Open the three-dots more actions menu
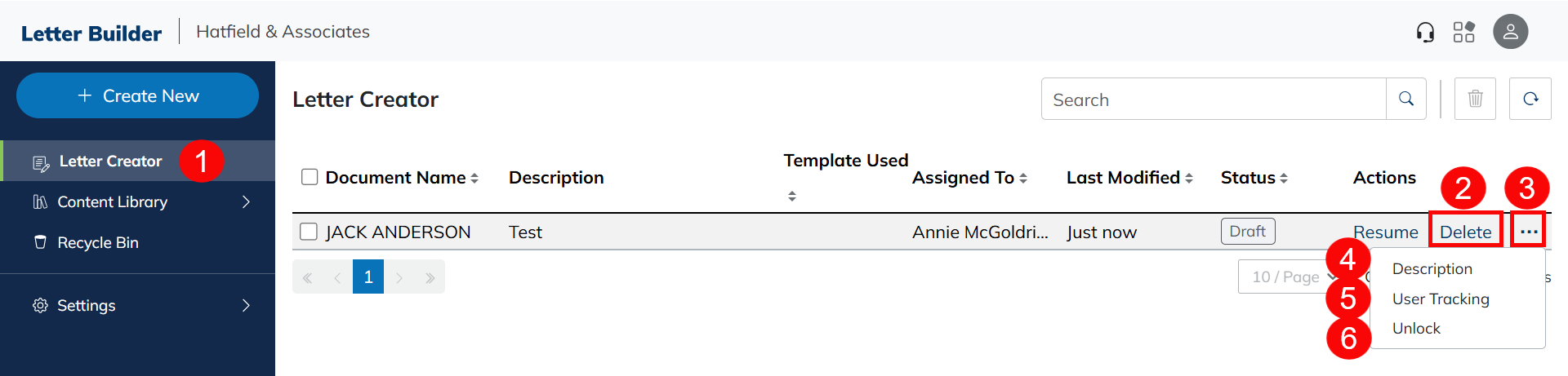The width and height of the screenshot is (1568, 376). tap(1528, 232)
